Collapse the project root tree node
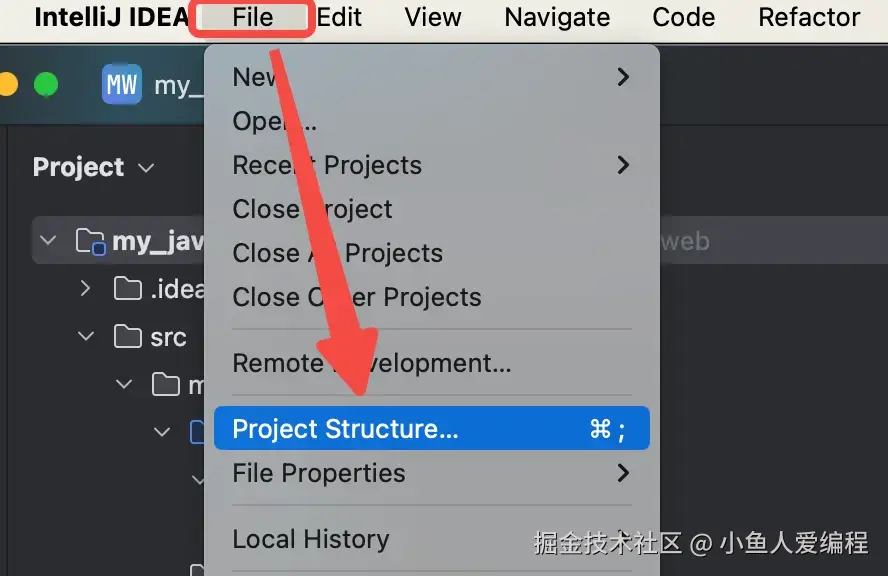The width and height of the screenshot is (888, 576). click(47, 241)
